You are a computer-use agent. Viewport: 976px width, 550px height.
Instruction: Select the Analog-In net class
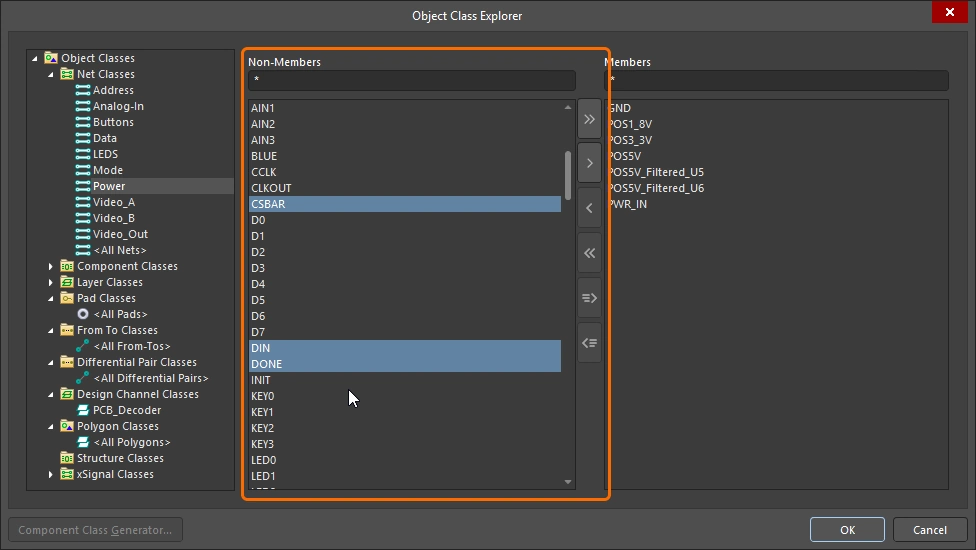118,106
